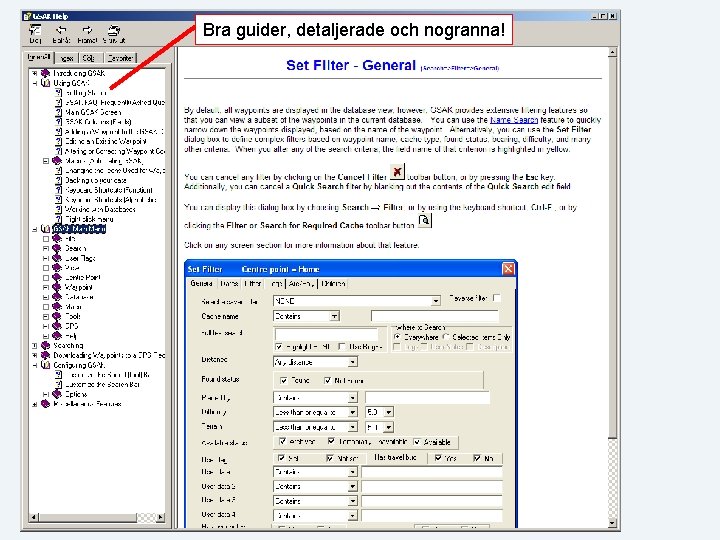Image resolution: width=720 pixels, height=540 pixels.
Task: Open the Getting Started help page icon
Action: (58, 92)
